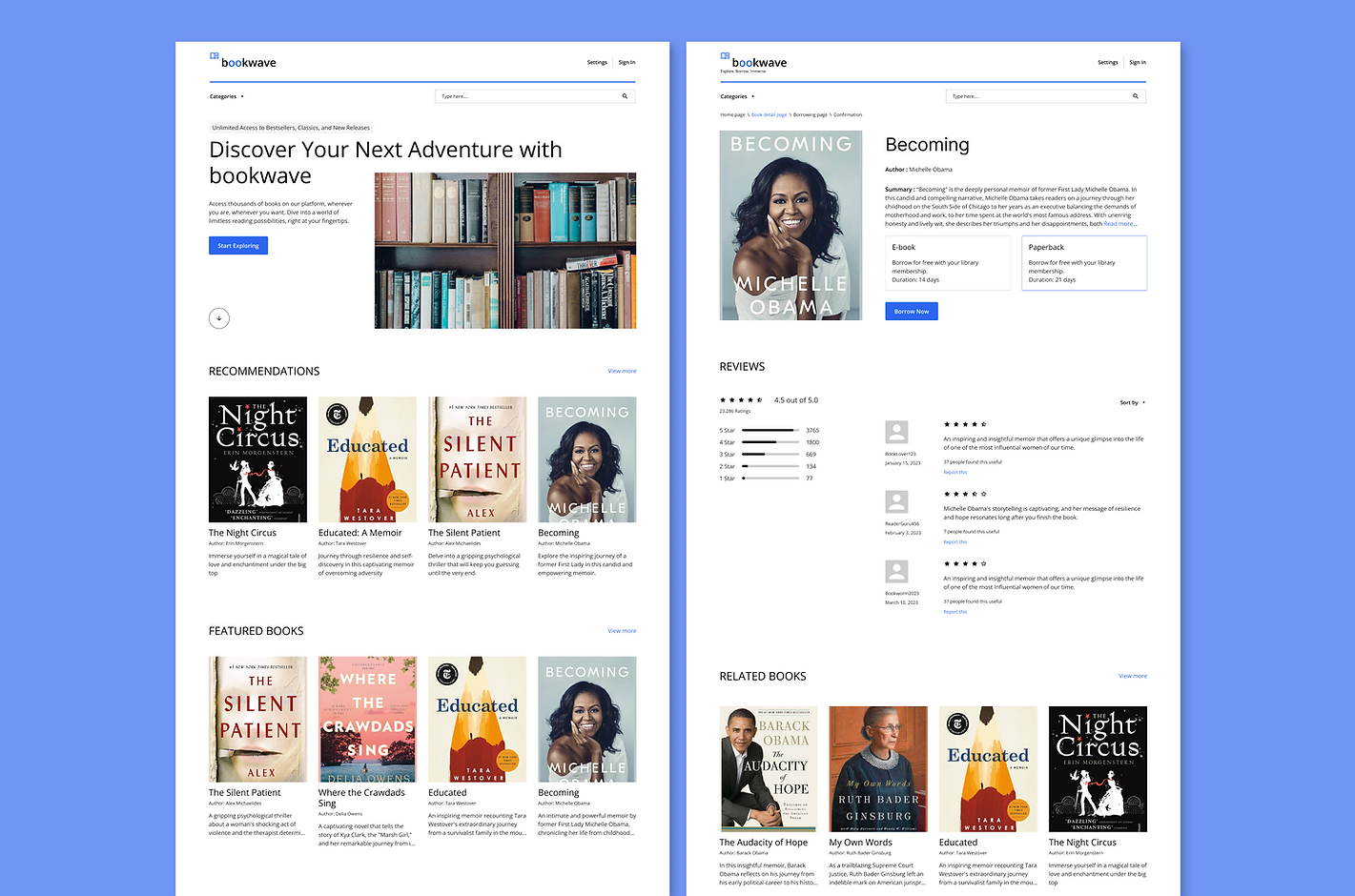
Task: Focus the search field on the Becoming detail page
Action: [1046, 96]
